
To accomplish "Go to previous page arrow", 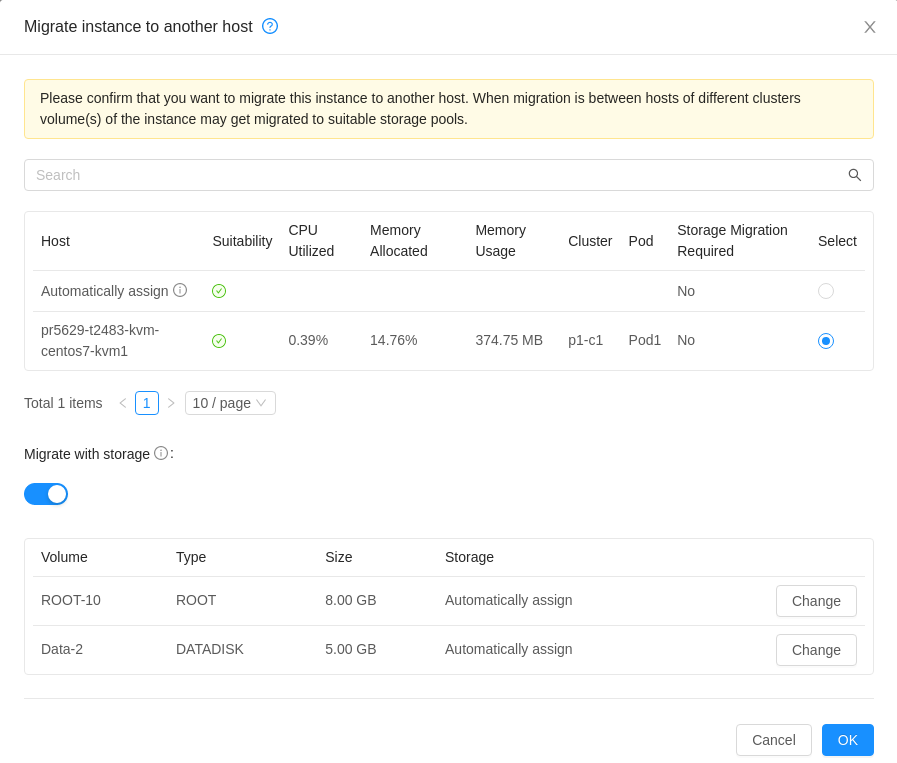I will tap(122, 403).
